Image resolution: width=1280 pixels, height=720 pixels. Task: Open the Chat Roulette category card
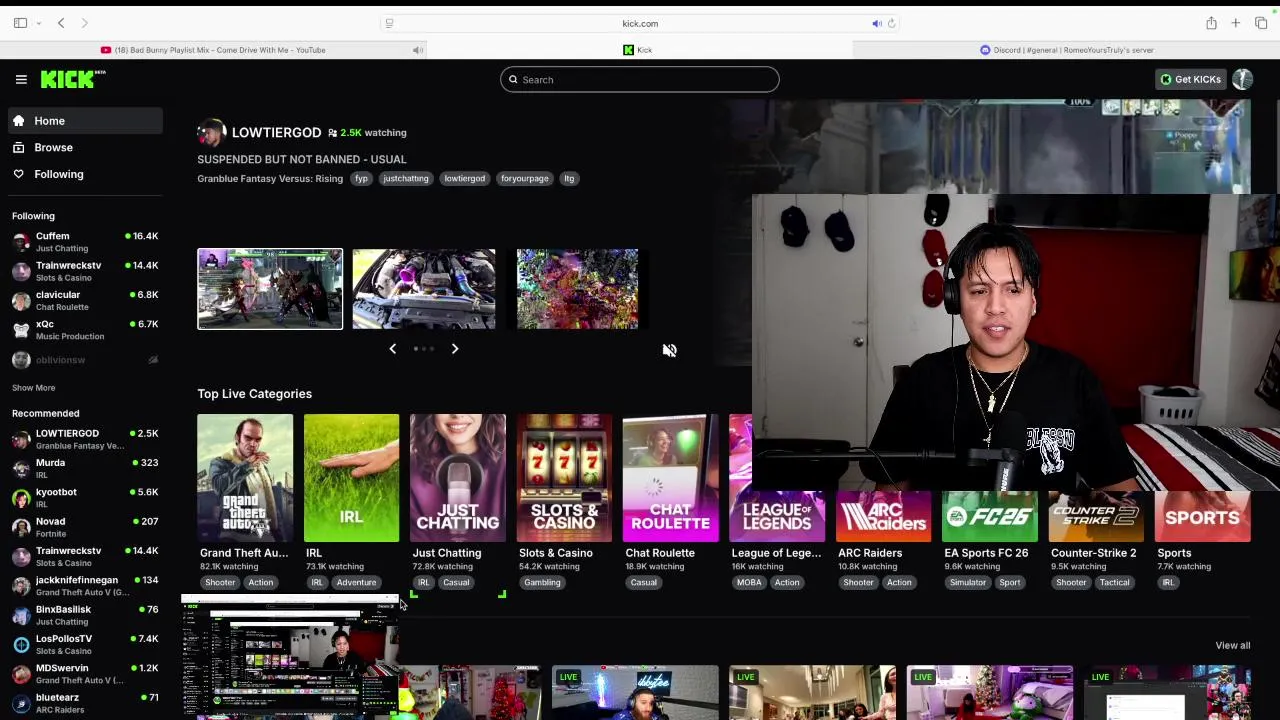[x=670, y=478]
